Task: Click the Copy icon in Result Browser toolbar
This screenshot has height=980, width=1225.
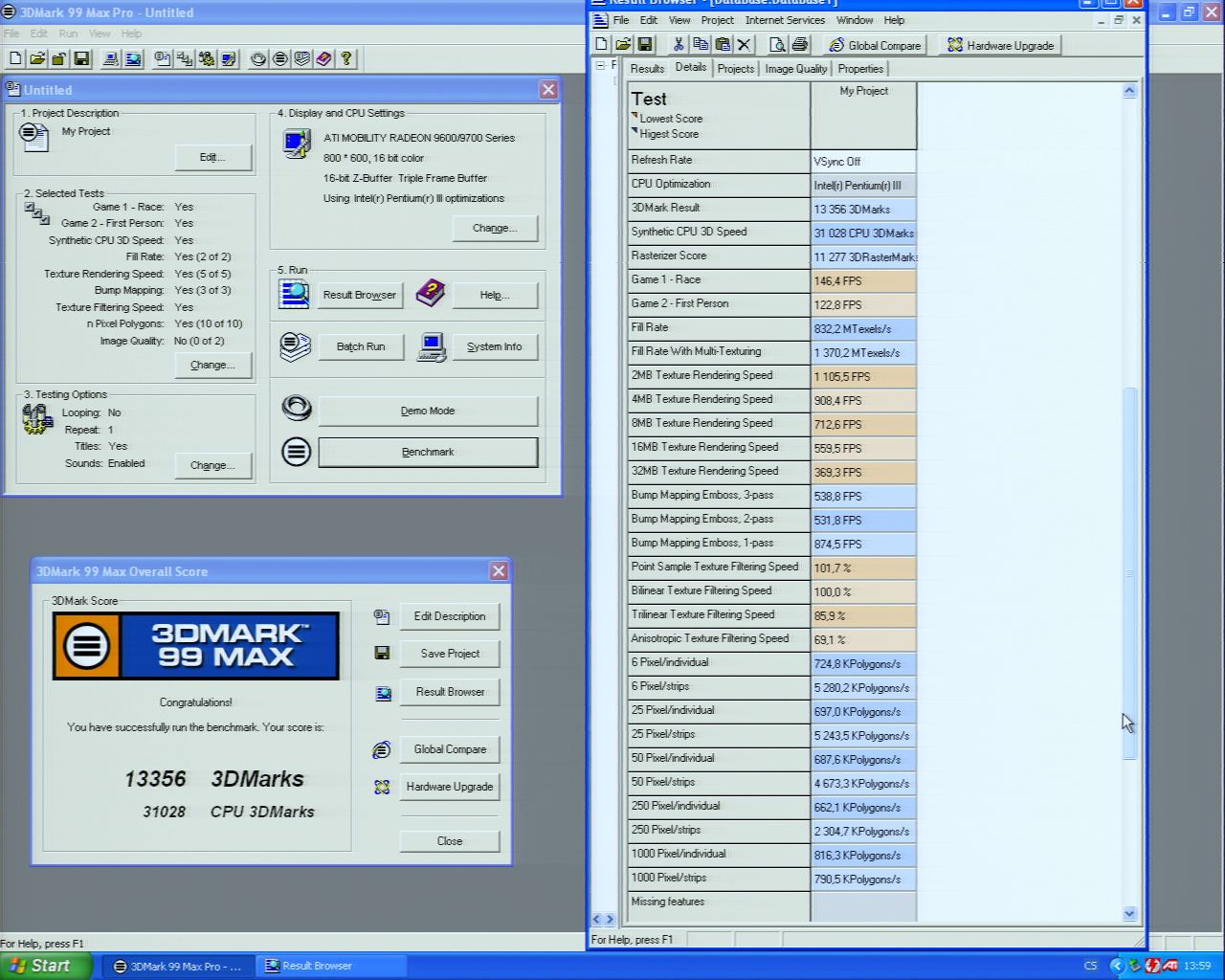Action: pyautogui.click(x=701, y=45)
